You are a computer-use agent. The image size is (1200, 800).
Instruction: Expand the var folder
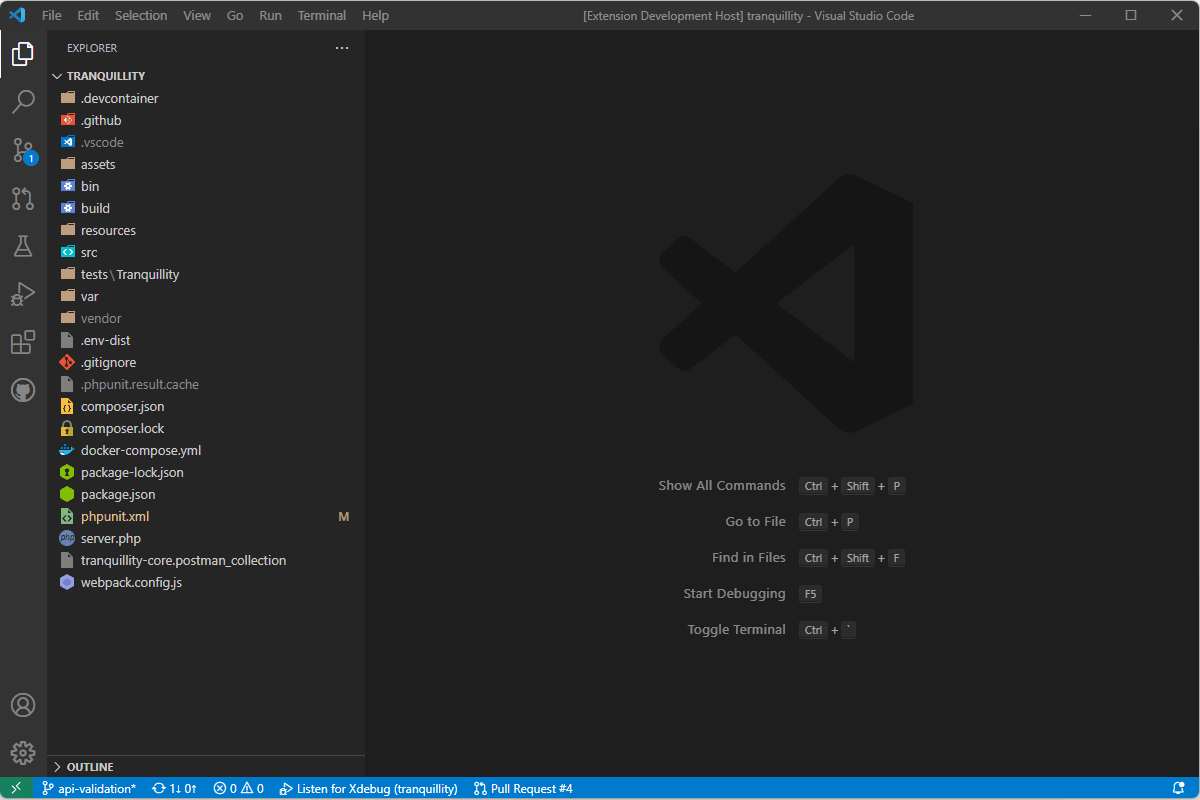206,296
